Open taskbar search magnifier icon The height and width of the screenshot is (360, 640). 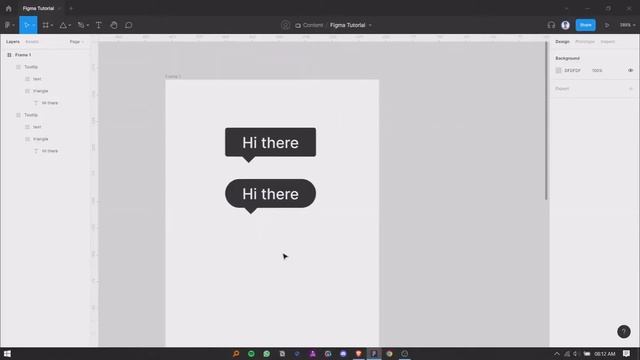point(236,353)
